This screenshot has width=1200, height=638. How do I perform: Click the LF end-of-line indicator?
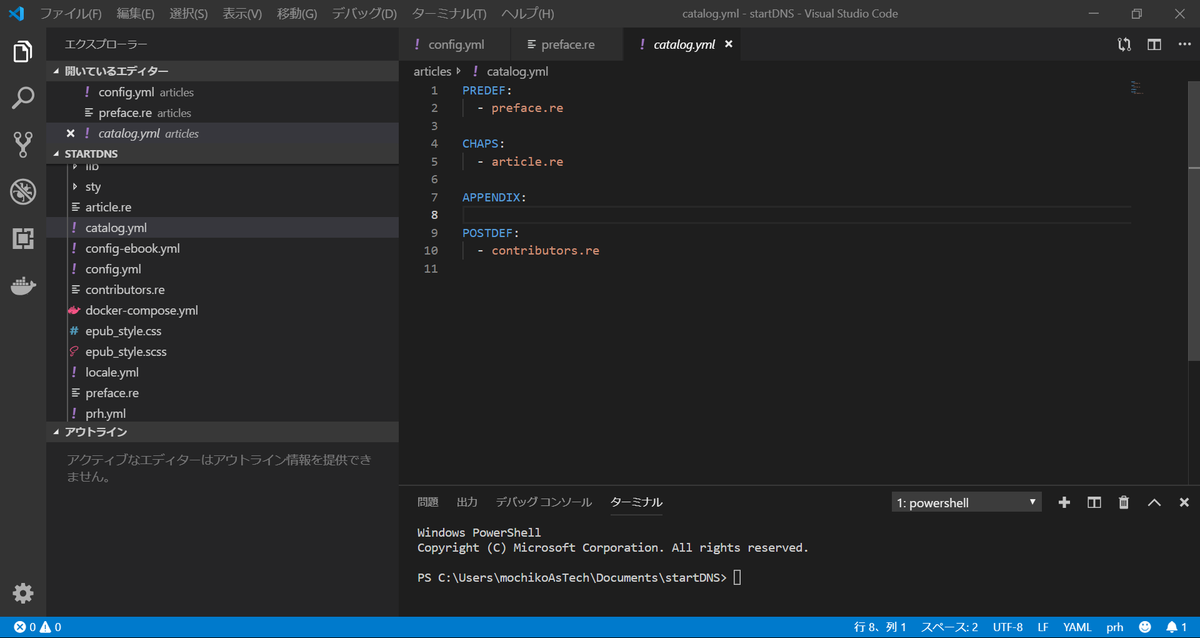[x=1043, y=627]
